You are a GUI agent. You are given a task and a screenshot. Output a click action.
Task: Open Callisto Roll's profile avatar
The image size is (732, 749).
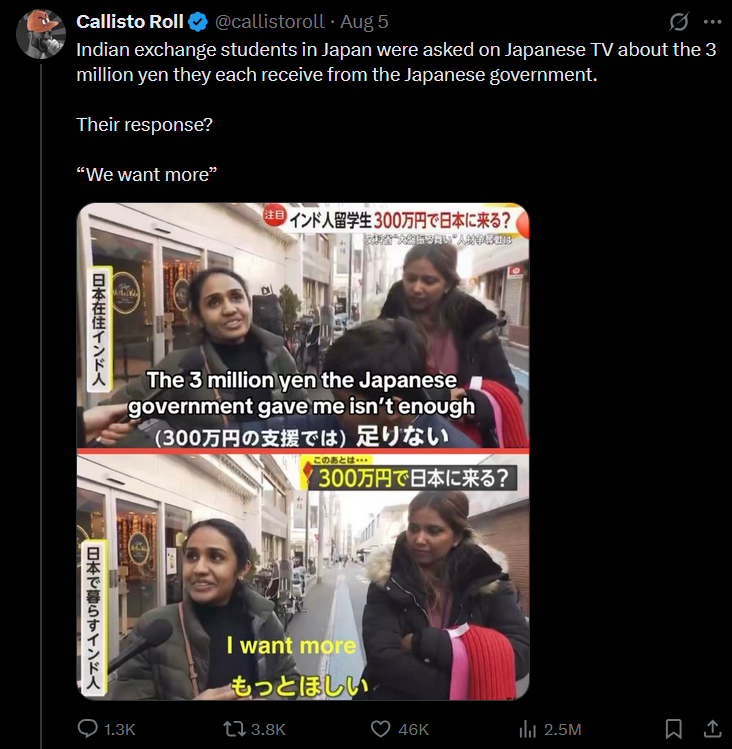click(41, 34)
